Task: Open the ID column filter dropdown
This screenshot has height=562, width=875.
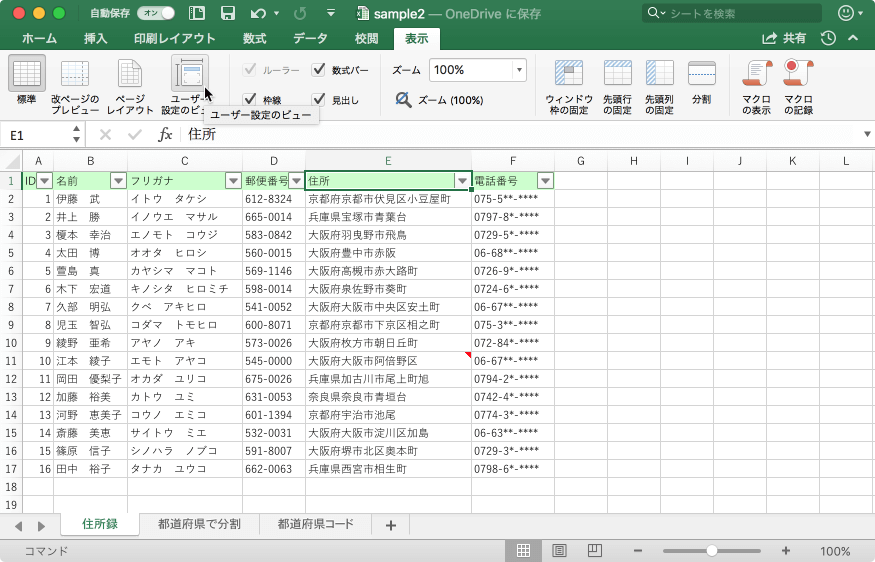Action: [44, 181]
